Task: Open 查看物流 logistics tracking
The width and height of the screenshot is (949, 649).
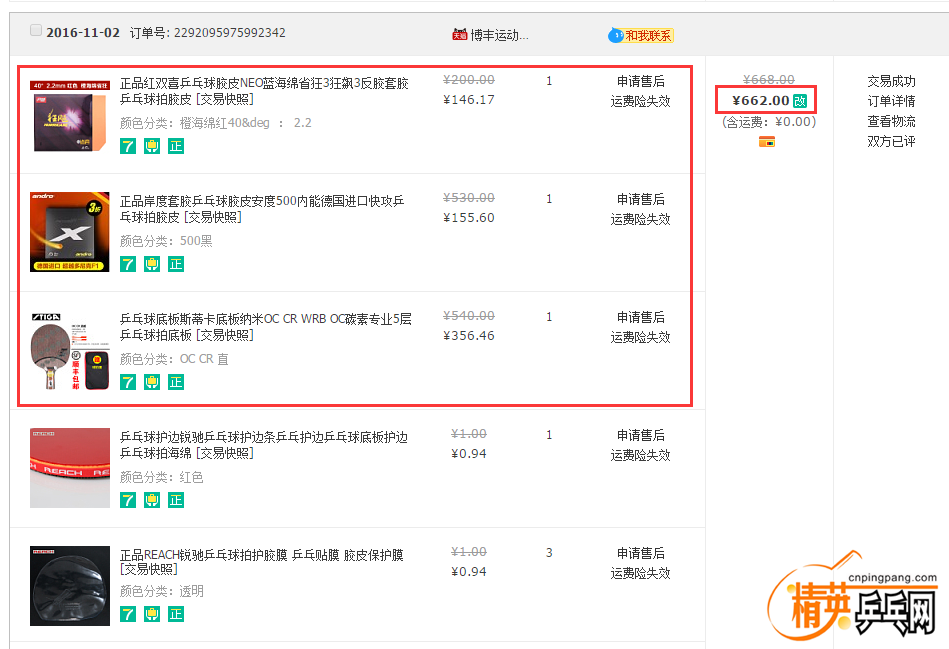Action: click(891, 121)
